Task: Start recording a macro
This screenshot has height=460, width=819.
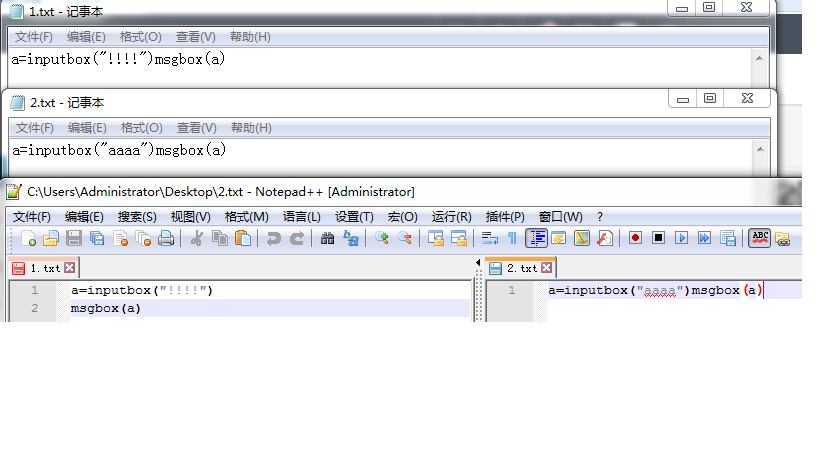Action: pos(635,239)
